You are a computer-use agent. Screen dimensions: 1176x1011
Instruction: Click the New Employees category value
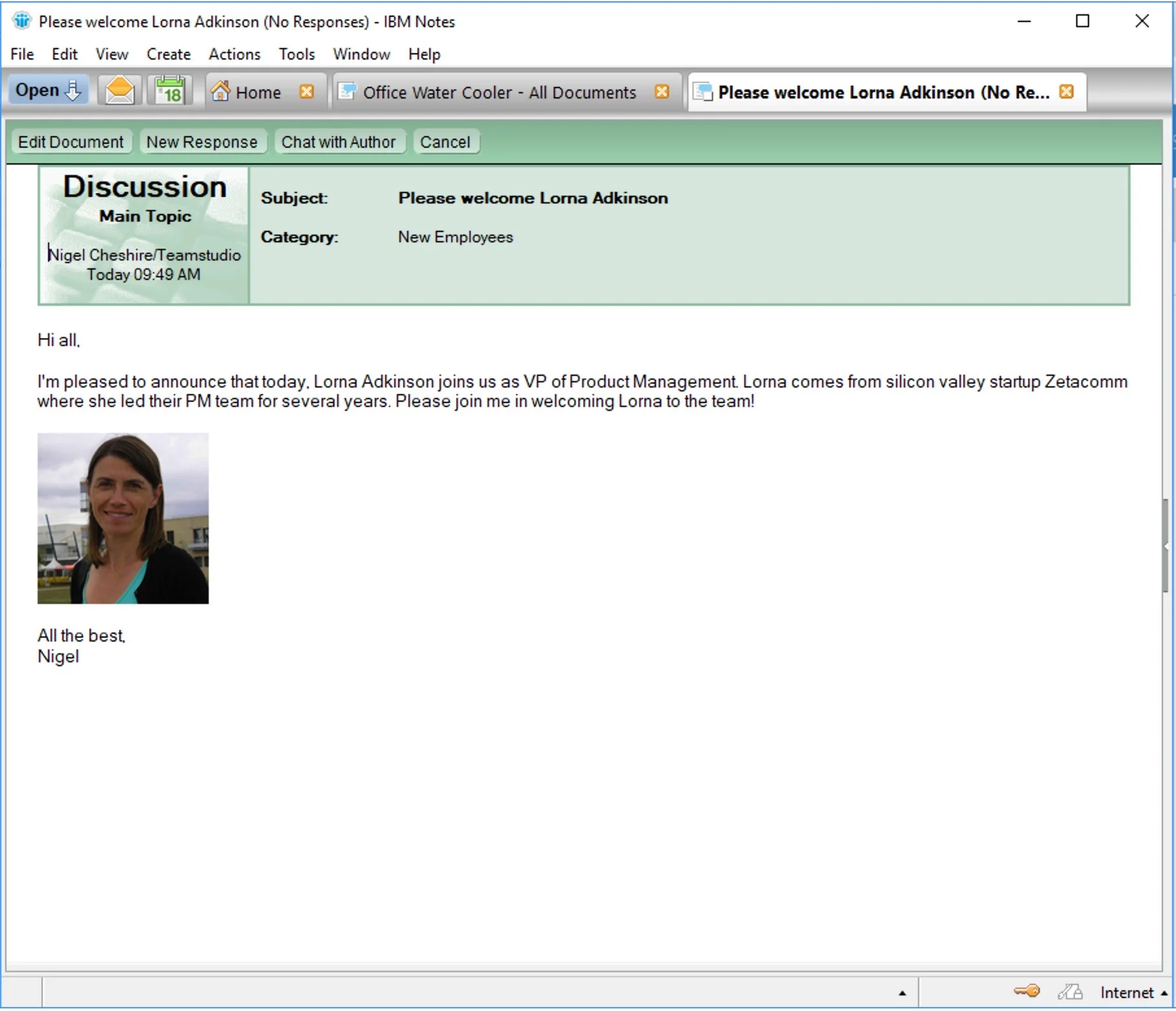pos(455,237)
